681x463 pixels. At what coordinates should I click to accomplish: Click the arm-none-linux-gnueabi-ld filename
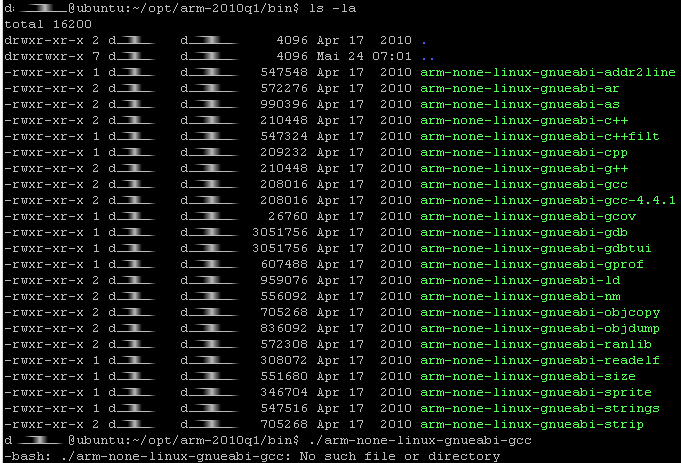pyautogui.click(x=519, y=280)
